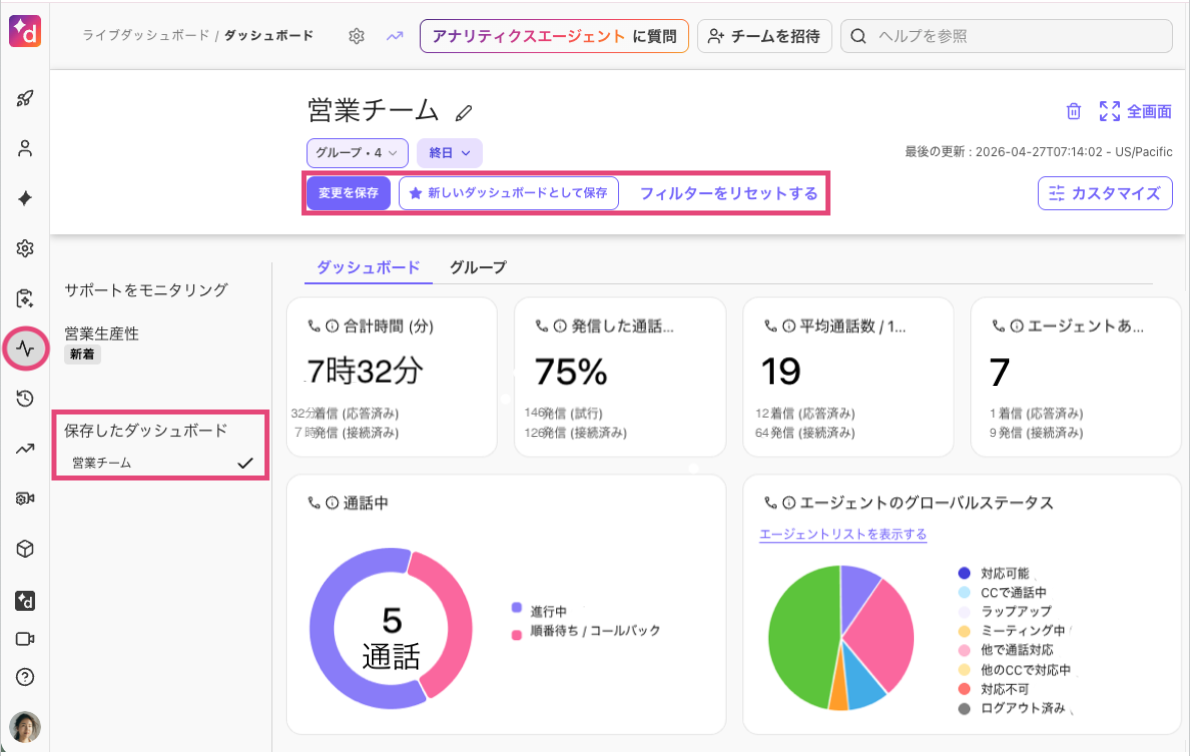The height and width of the screenshot is (756, 1190).
Task: Click info icon beside 発信した通話
Action: [560, 326]
